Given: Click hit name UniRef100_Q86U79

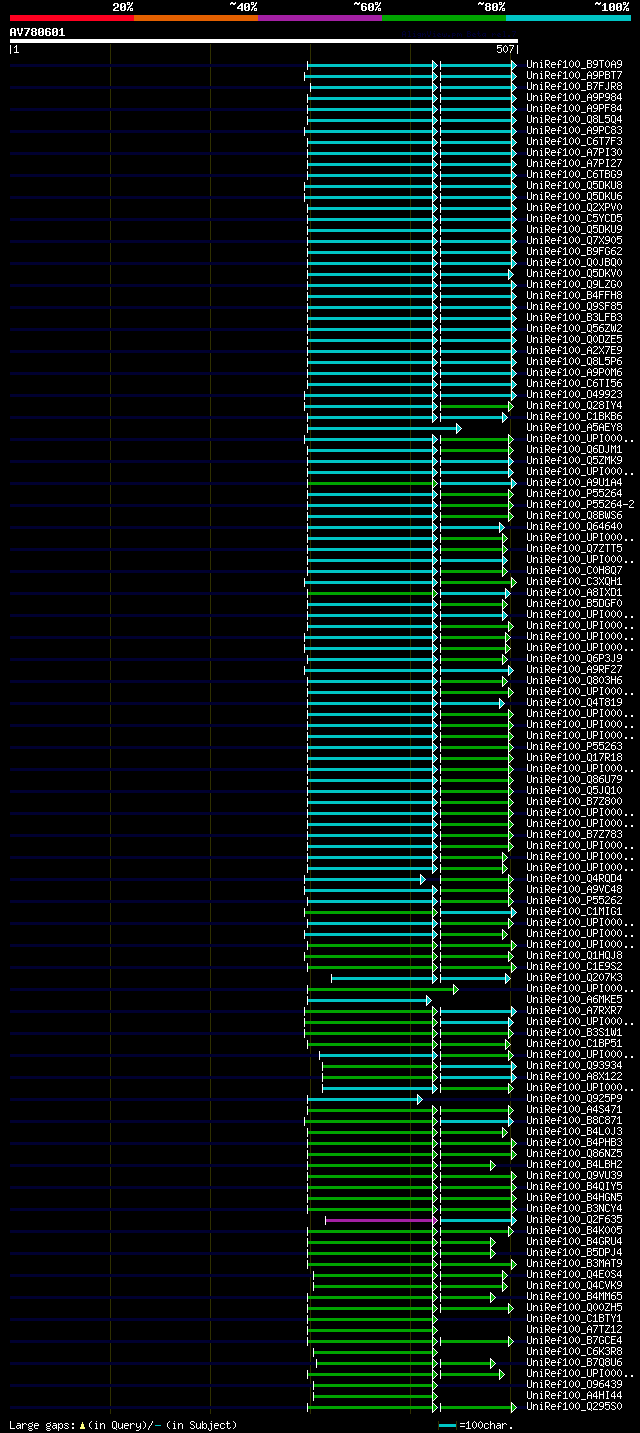Looking at the screenshot, I should (574, 780).
